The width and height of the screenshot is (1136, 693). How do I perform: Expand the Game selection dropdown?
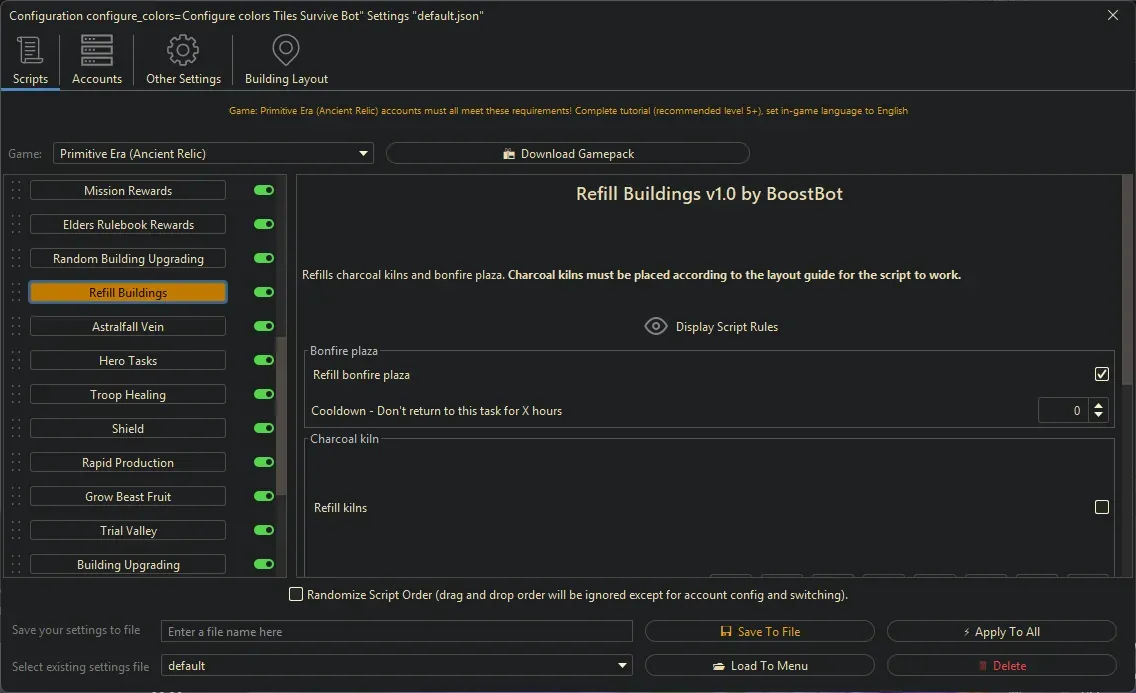363,154
